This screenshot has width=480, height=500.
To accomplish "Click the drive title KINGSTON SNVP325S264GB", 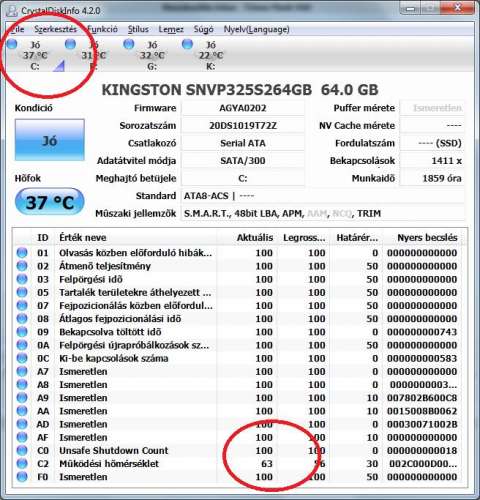I will pos(207,90).
